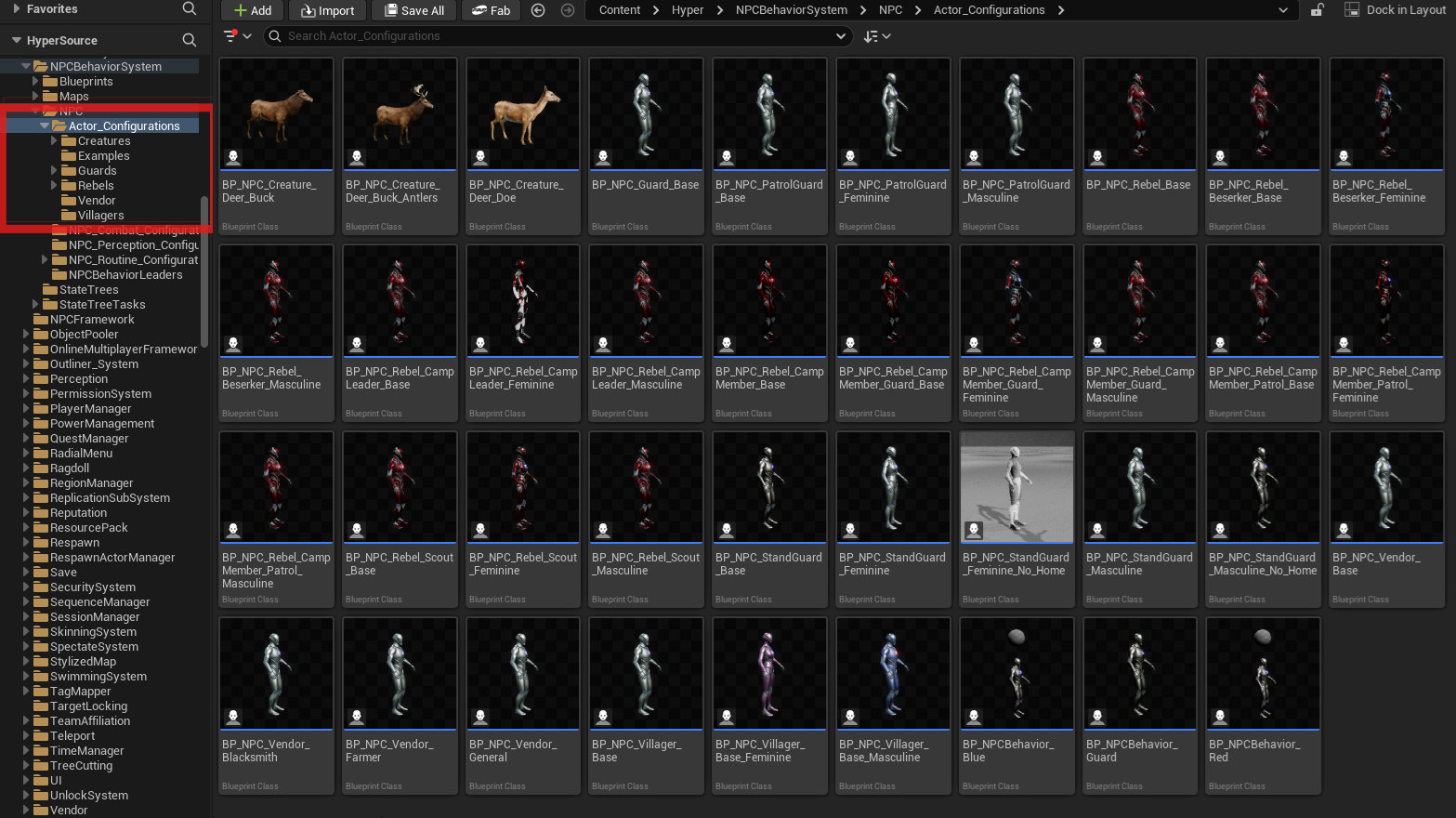This screenshot has width=1456, height=818.
Task: Search in the HyperSource folder tree
Action: click(x=190, y=40)
